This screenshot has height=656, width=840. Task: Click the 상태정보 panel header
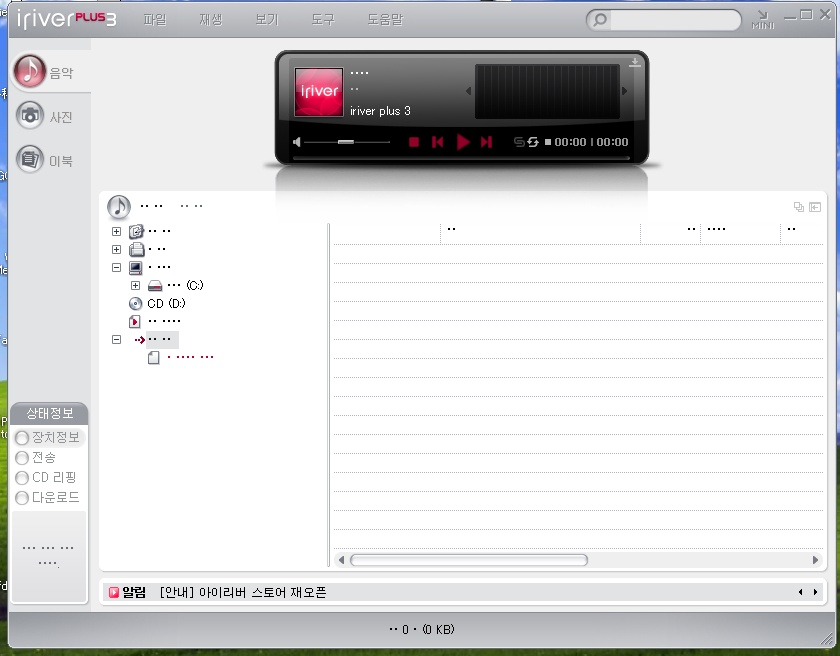click(x=49, y=413)
